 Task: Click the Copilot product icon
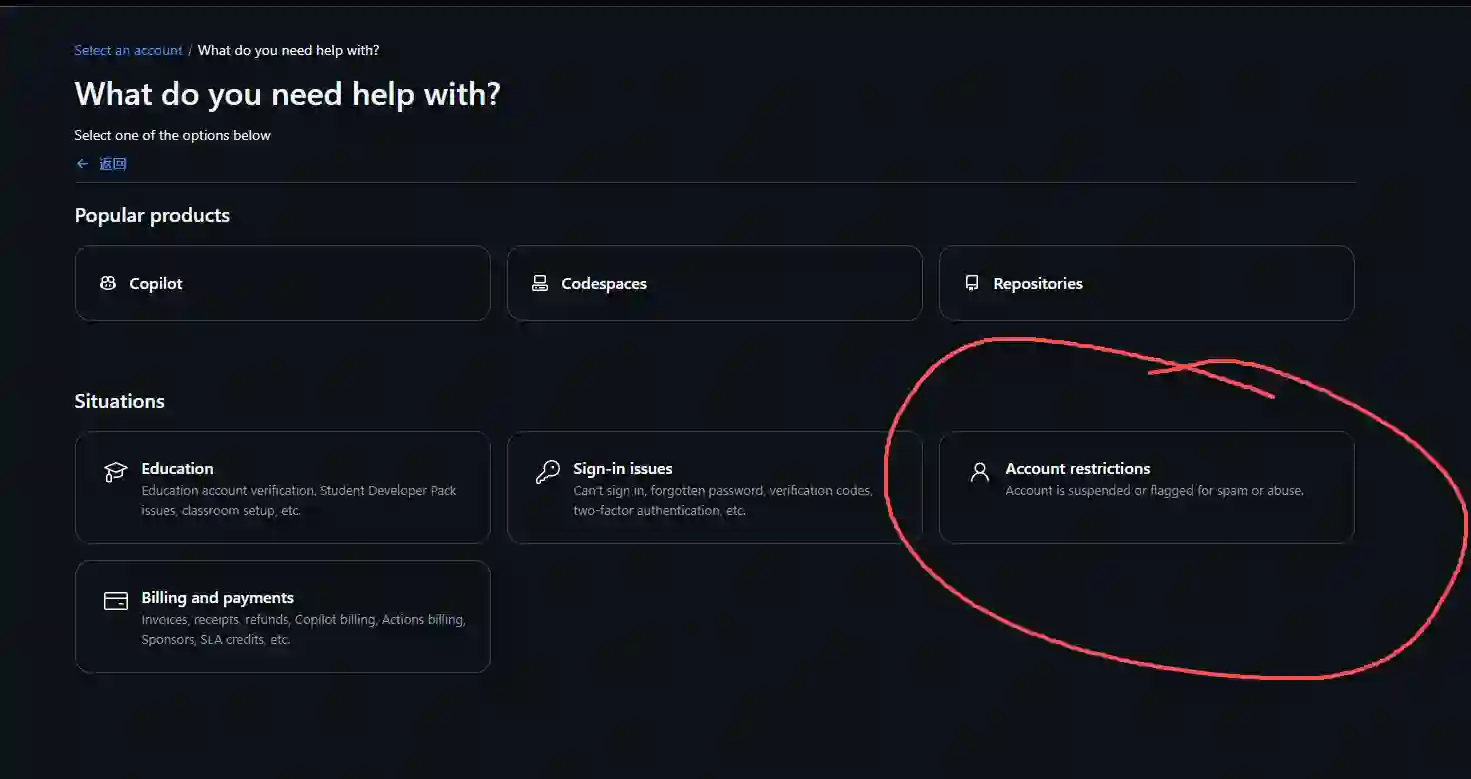(x=107, y=283)
